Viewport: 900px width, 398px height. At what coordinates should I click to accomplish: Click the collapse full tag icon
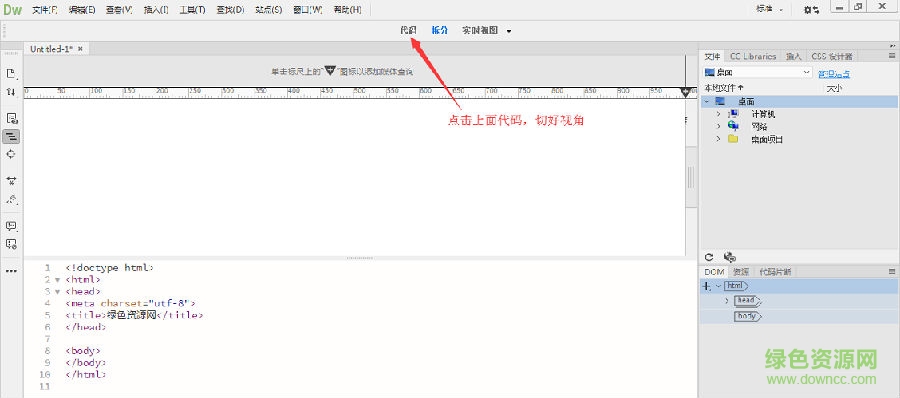coord(11,181)
